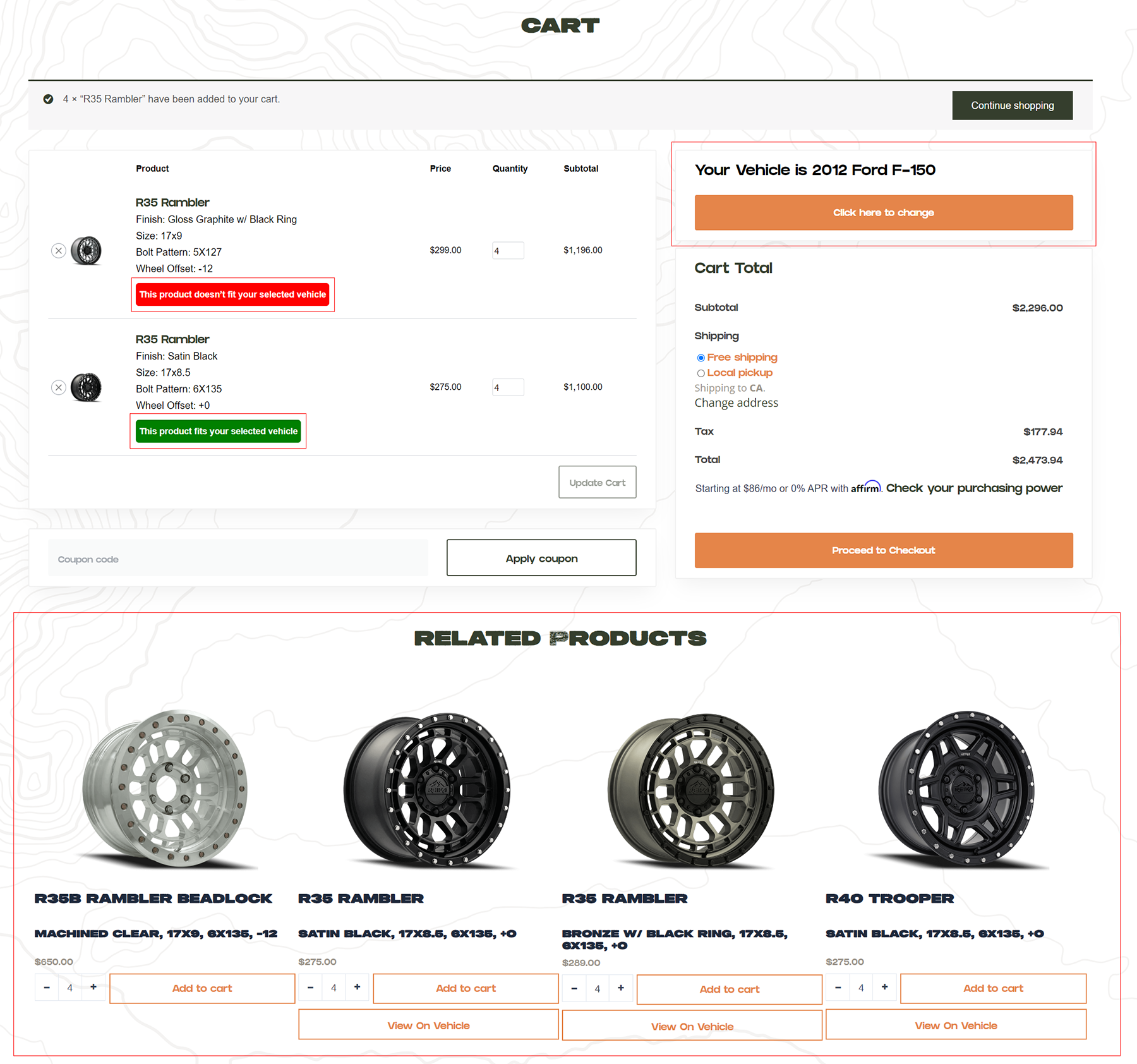Add Bronze R35 Rambler to cart

pos(730,989)
